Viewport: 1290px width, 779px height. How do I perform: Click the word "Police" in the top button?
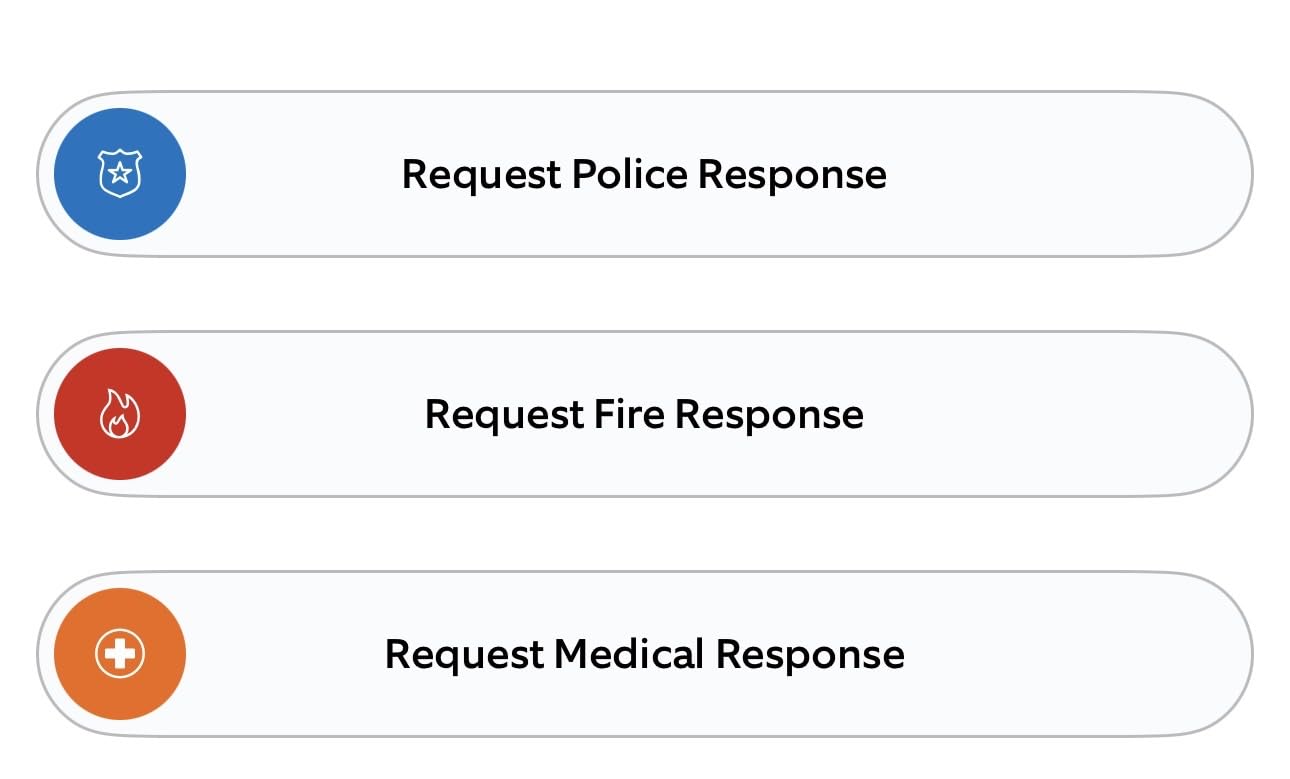click(629, 174)
